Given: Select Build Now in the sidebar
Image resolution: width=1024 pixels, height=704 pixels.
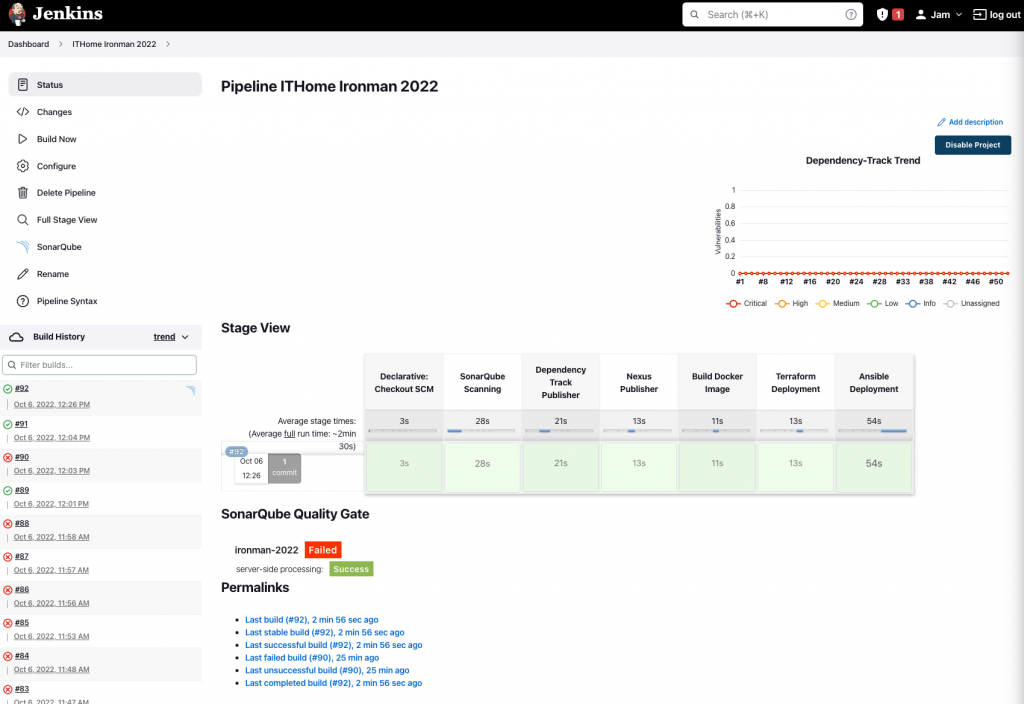Looking at the screenshot, I should [104, 139].
